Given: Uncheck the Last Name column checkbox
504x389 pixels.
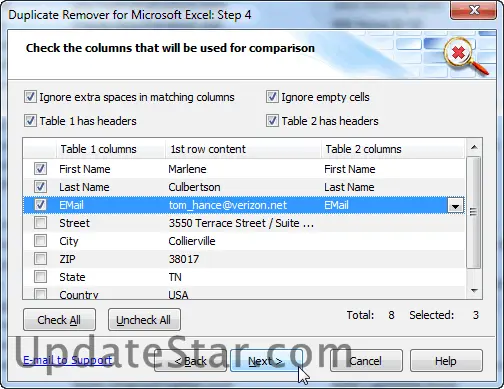Looking at the screenshot, I should [x=40, y=187].
